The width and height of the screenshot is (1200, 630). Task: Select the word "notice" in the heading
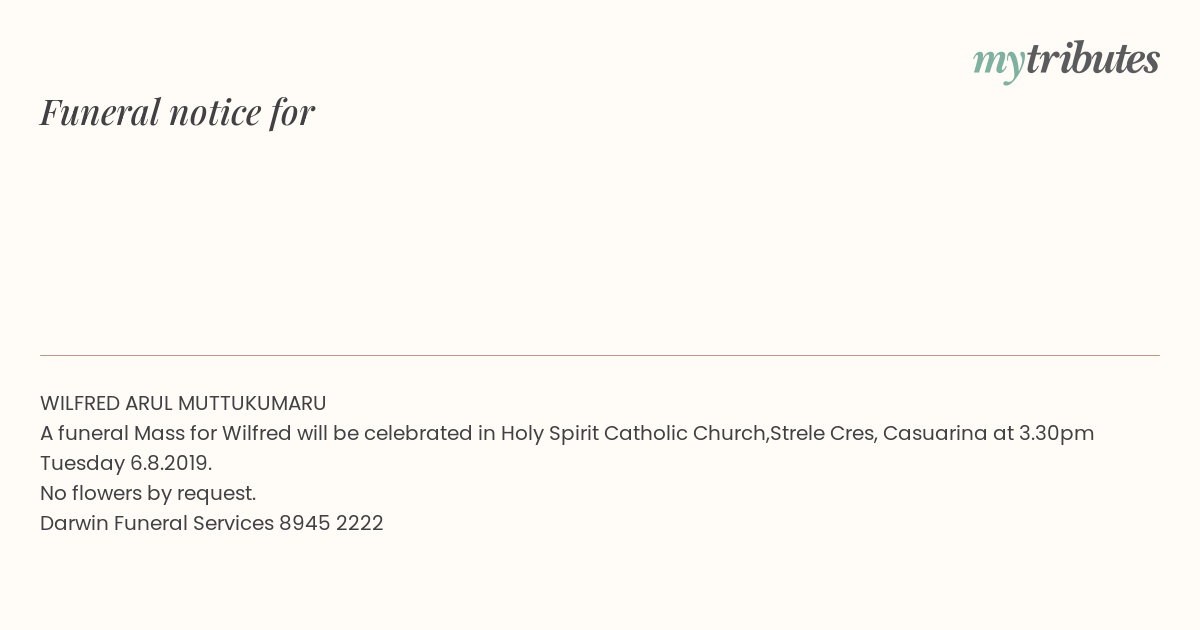[215, 113]
